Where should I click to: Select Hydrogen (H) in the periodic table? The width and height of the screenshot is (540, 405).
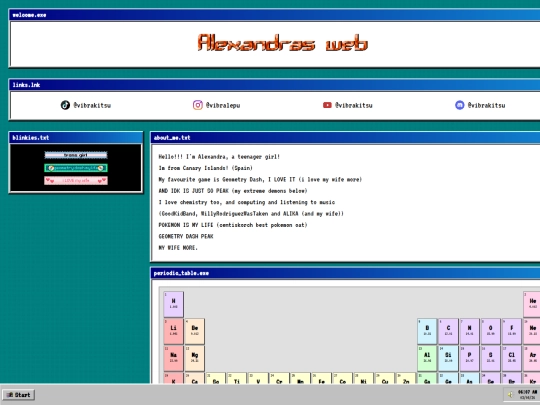174,304
